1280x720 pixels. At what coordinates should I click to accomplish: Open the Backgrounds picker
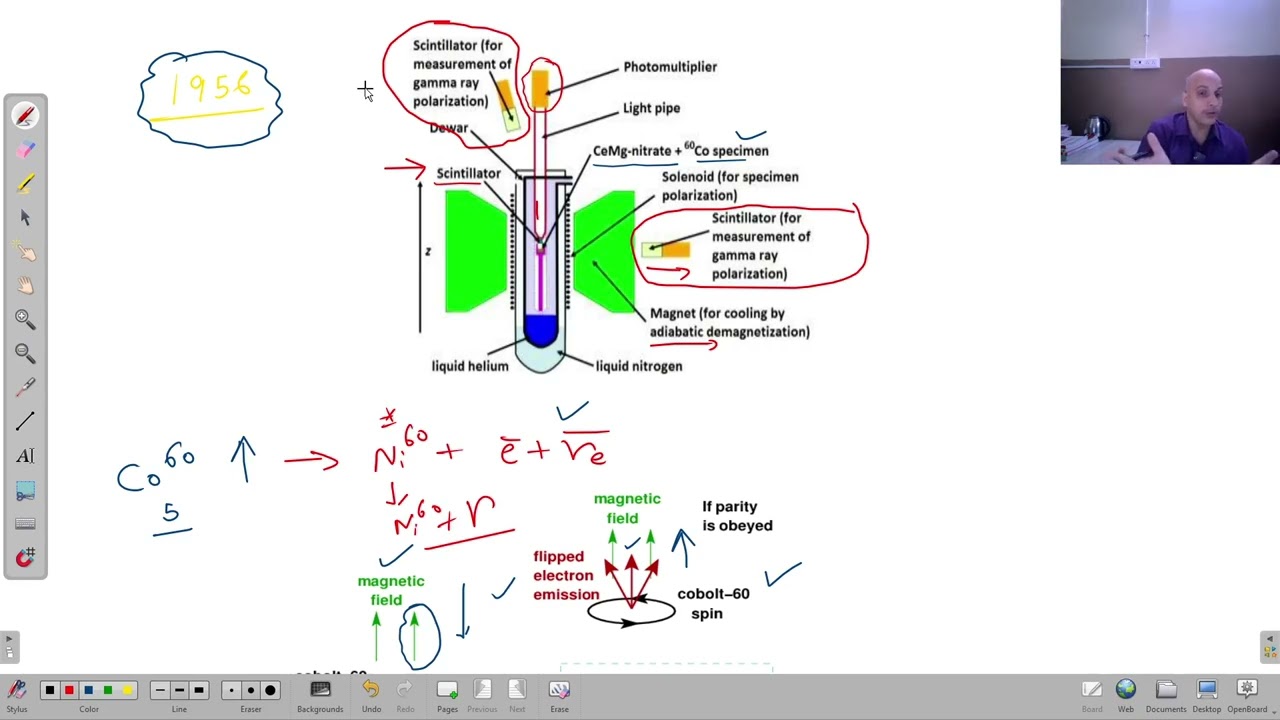click(320, 695)
